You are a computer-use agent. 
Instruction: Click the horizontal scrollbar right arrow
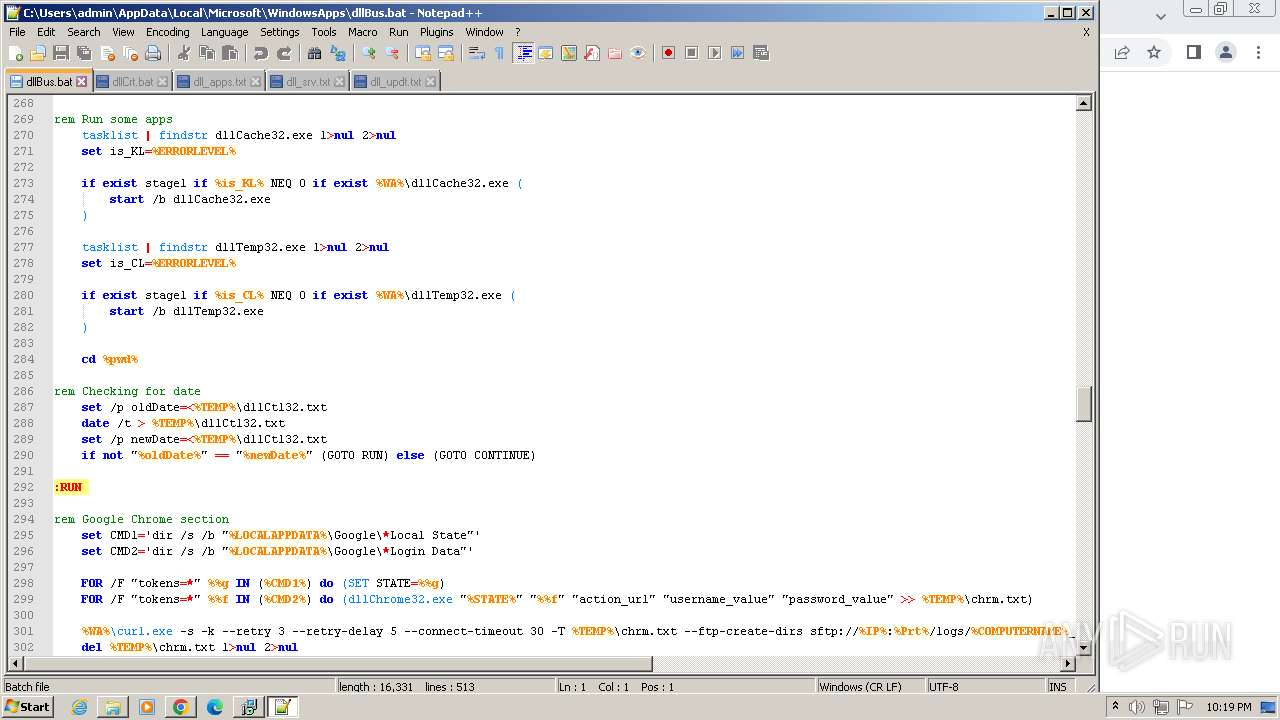[1068, 664]
